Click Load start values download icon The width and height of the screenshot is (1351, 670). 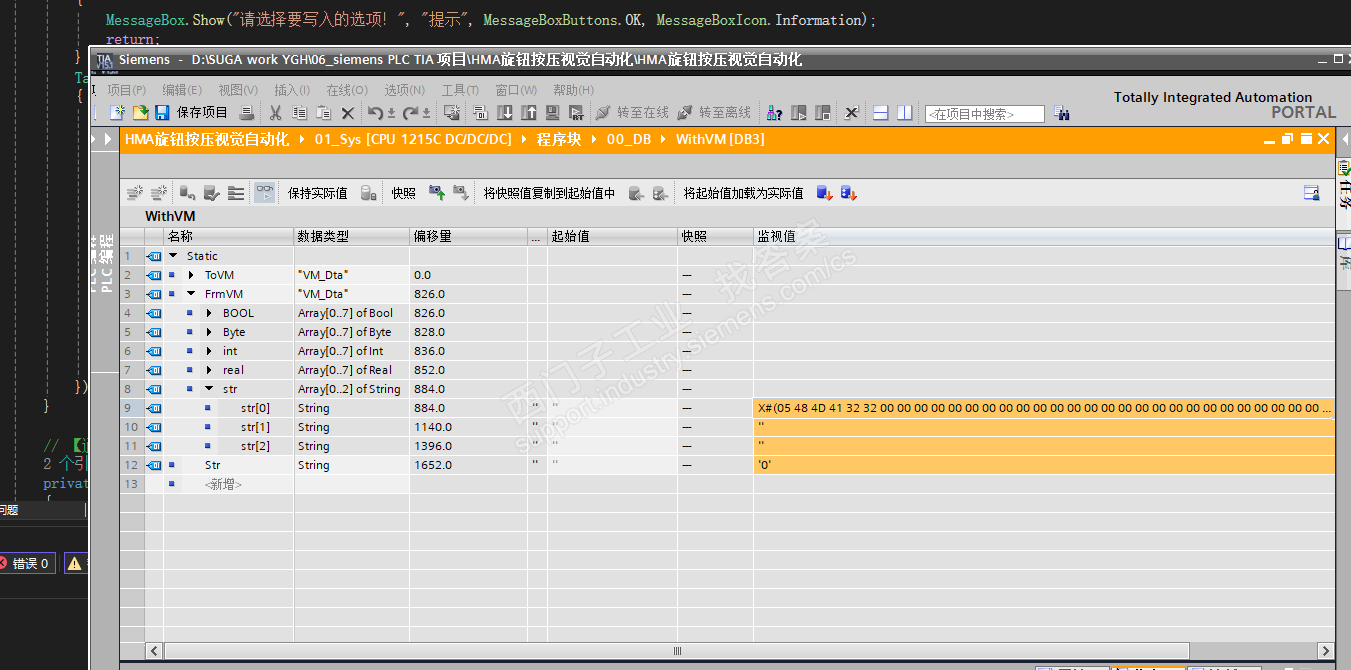click(x=825, y=193)
